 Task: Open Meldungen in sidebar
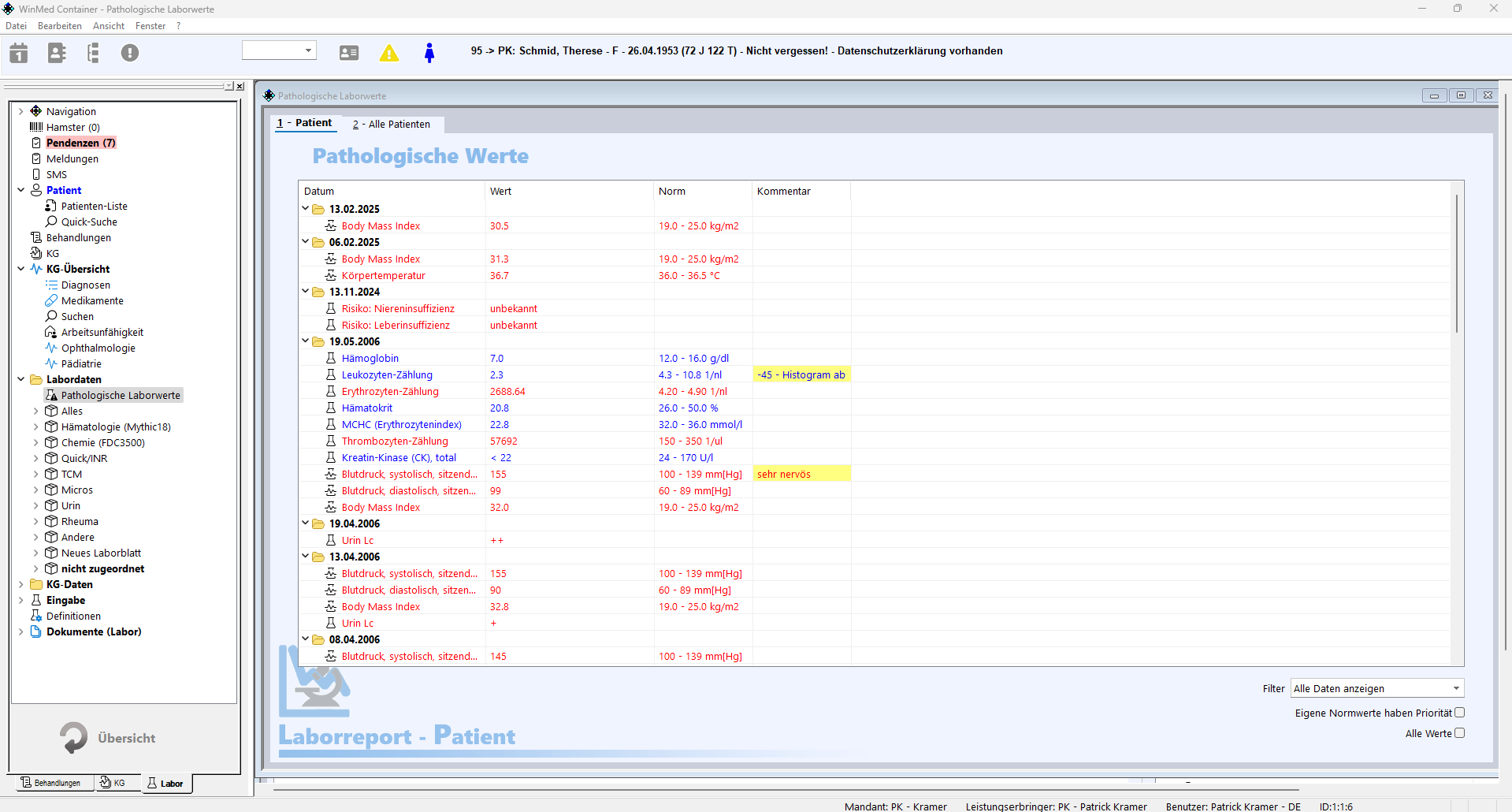(72, 158)
